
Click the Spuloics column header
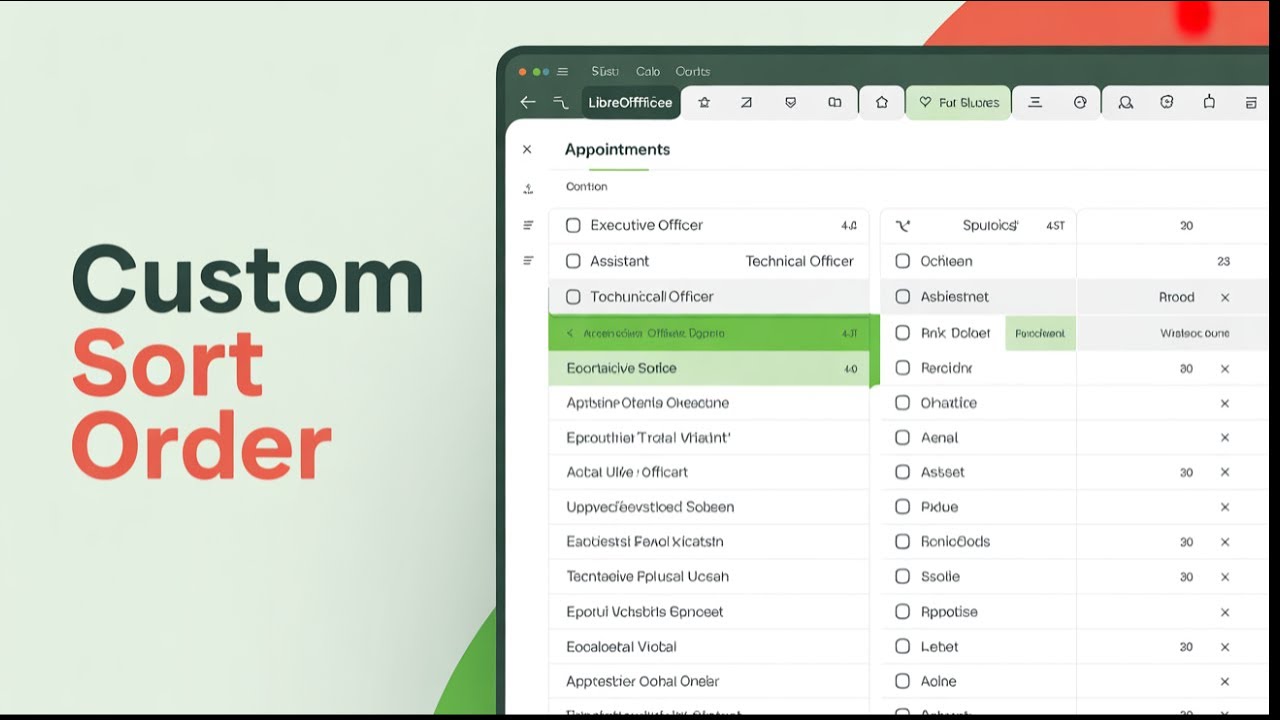990,226
